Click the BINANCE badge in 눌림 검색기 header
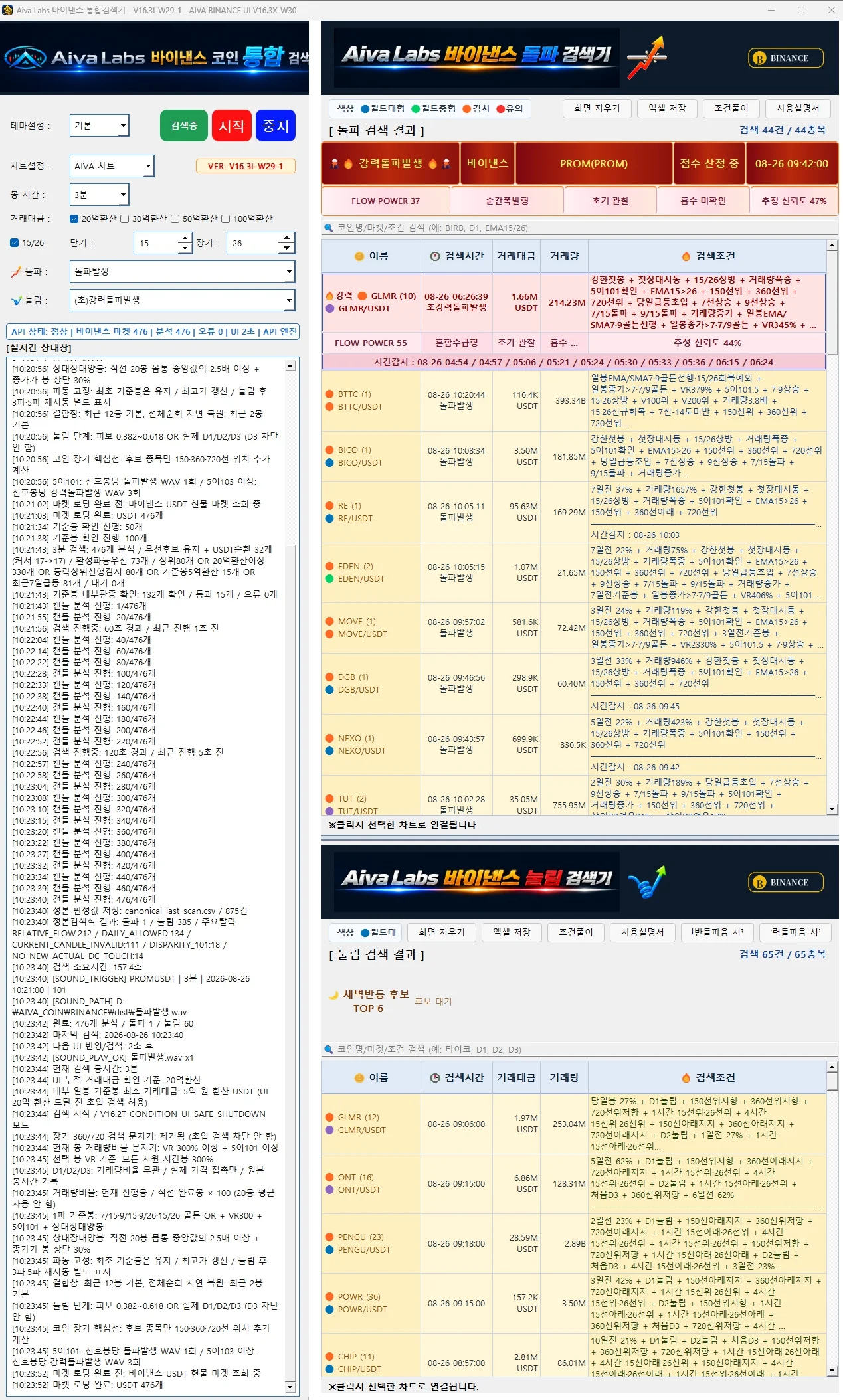The height and width of the screenshot is (1400, 843). coord(786,882)
